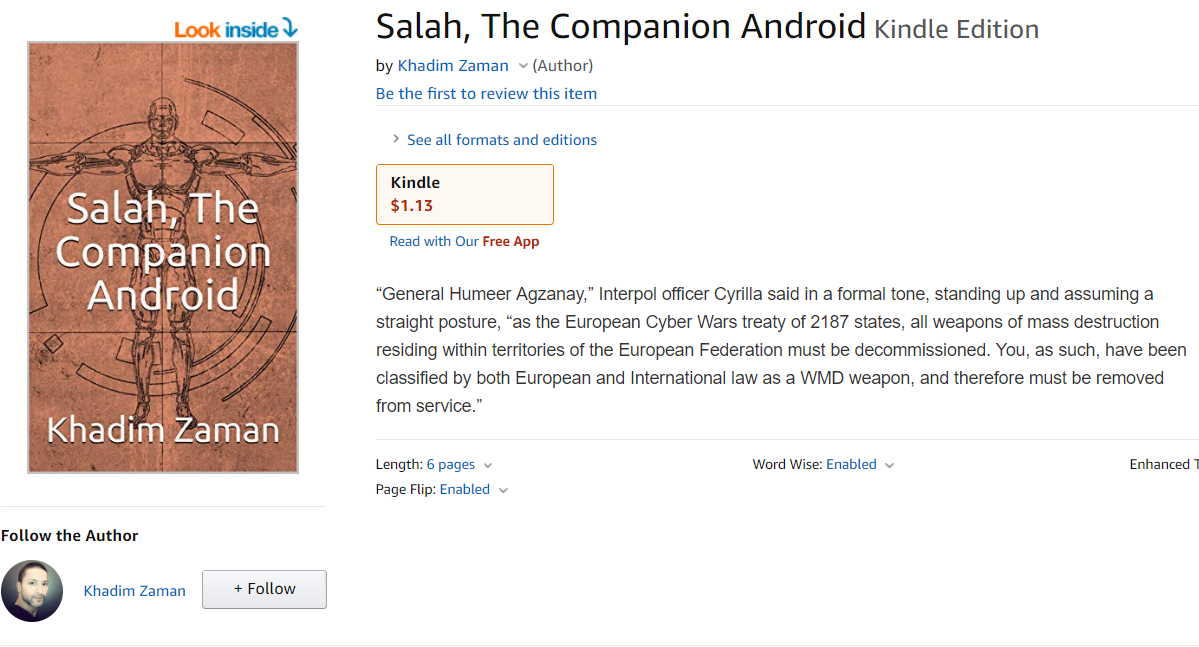Click Khadim Zaman in Follow the Author section
Viewport: 1199px width, 647px height.
pos(134,590)
